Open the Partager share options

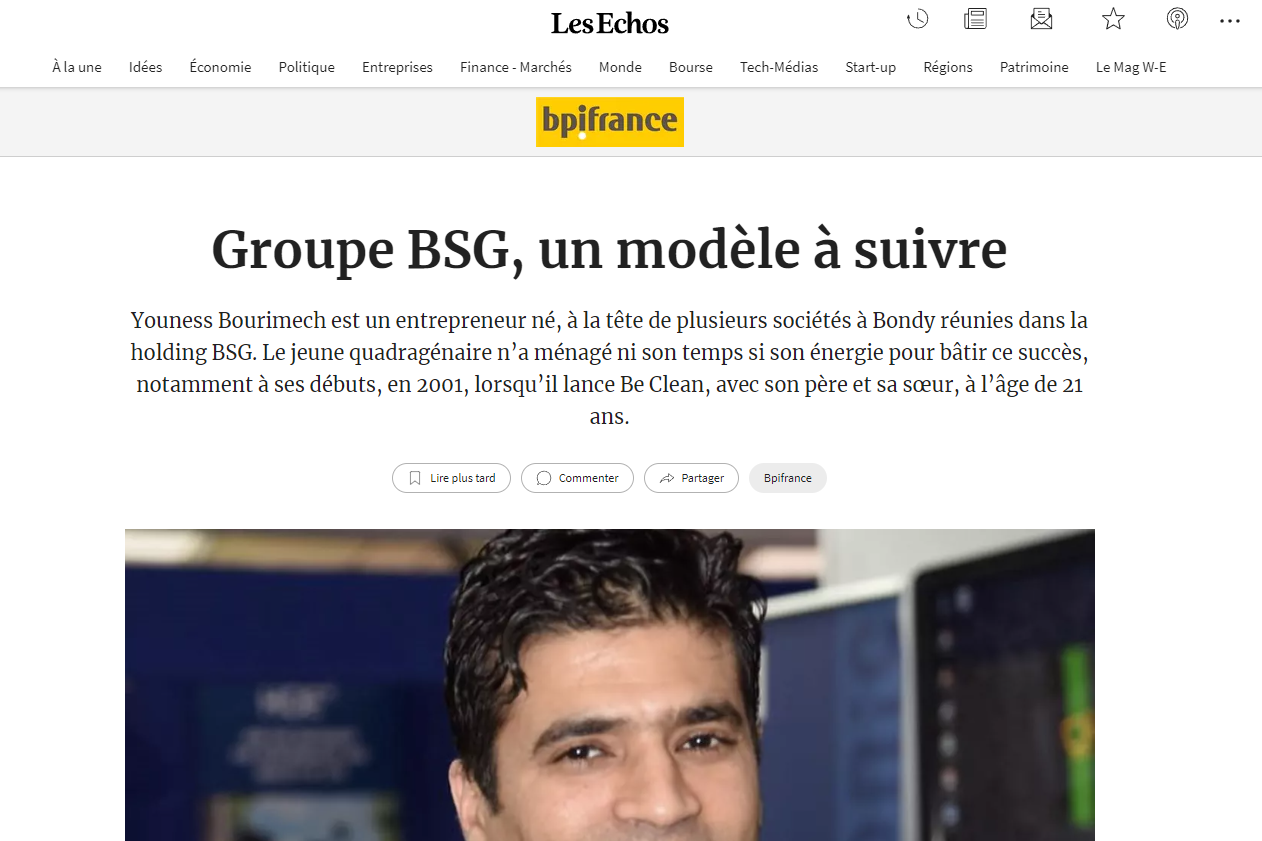(691, 478)
